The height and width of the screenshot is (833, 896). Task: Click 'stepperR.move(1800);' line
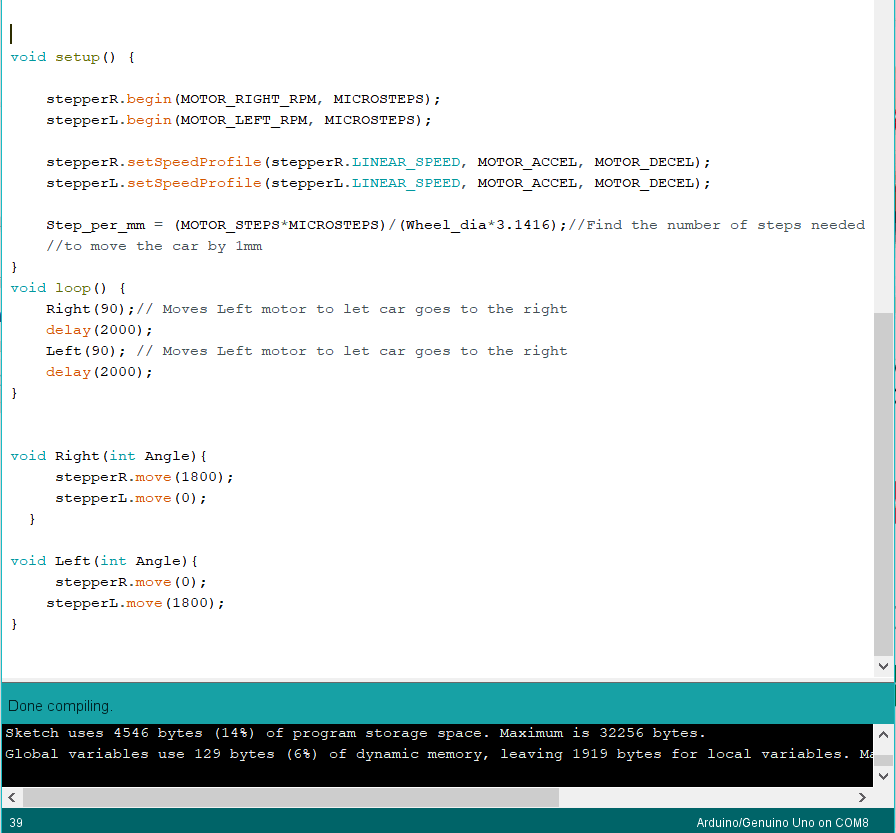click(x=145, y=477)
